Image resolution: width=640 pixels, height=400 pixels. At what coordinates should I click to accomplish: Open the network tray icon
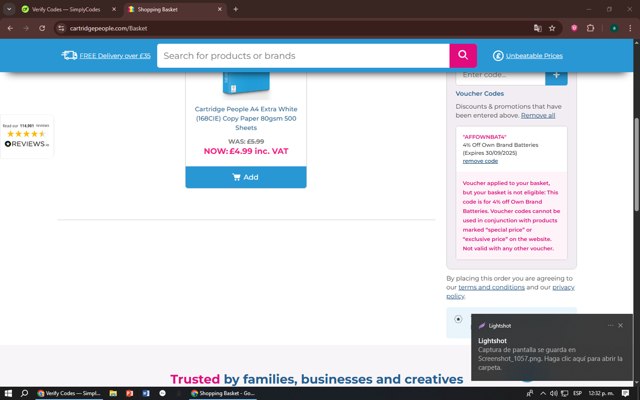[x=564, y=393]
